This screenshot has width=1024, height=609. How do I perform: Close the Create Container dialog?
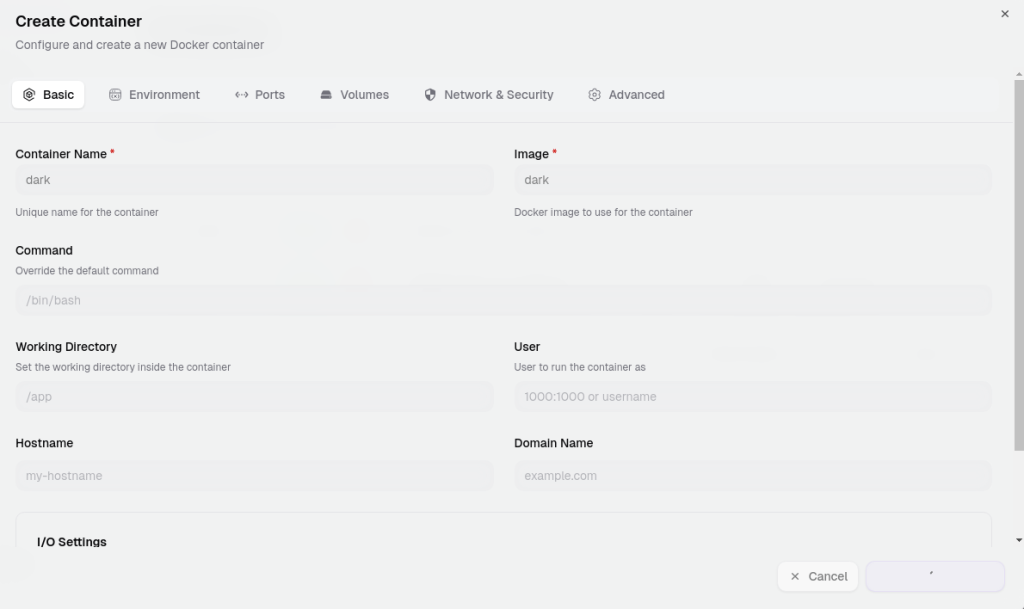tap(1004, 14)
